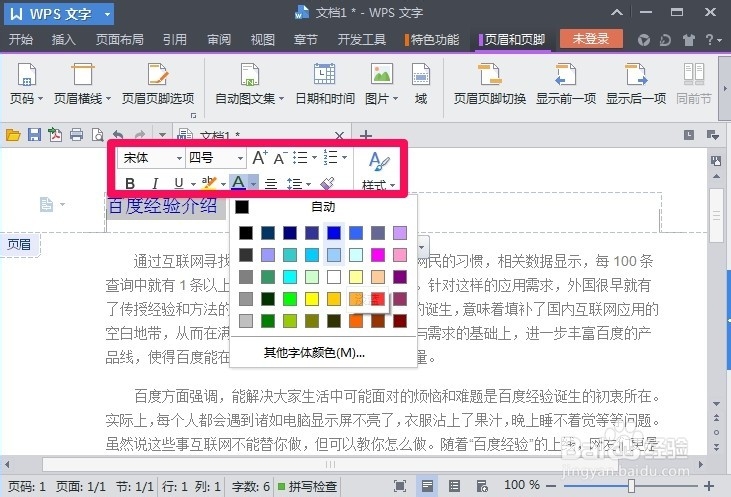This screenshot has width=731, height=497.
Task: Increase font size with A+ icon
Action: (260, 158)
